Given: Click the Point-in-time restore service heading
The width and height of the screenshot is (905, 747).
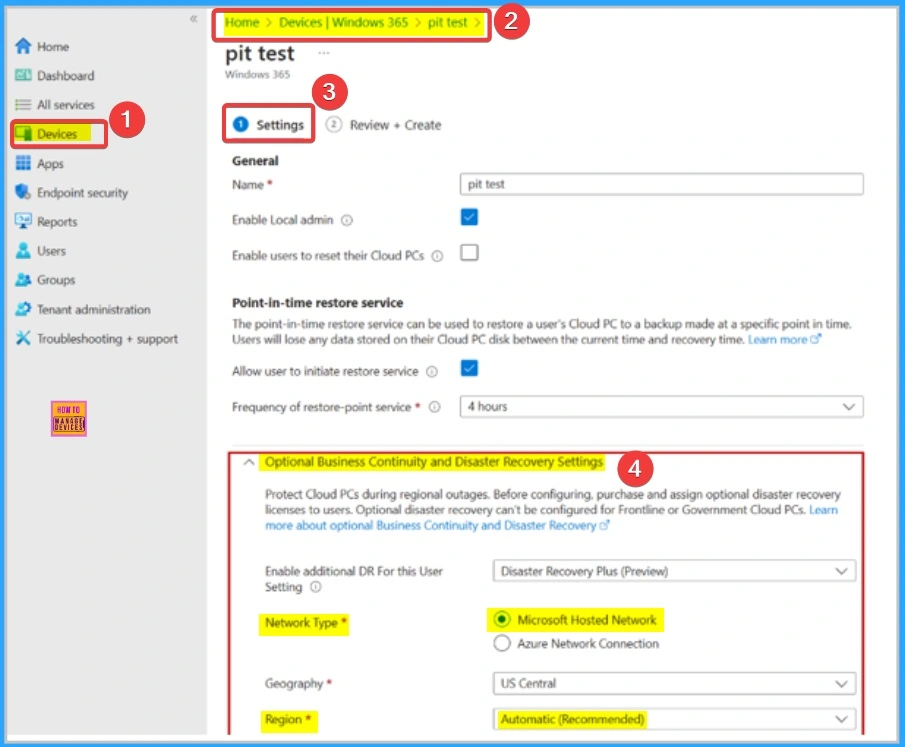Looking at the screenshot, I should click(x=317, y=303).
